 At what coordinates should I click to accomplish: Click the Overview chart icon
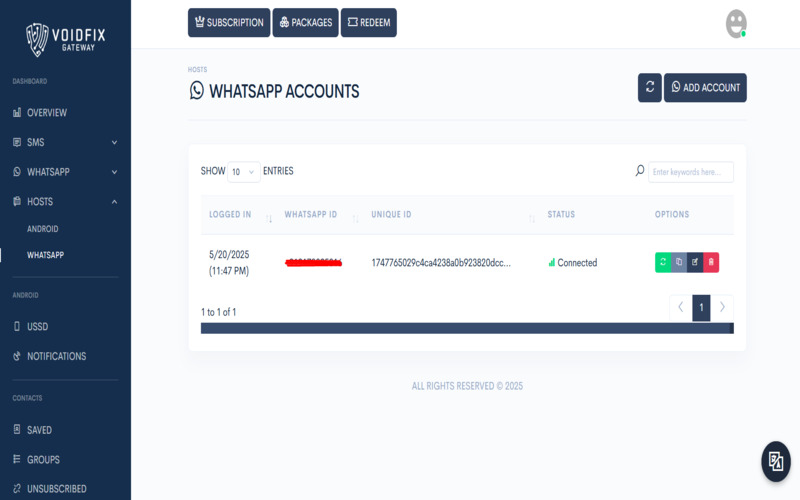(17, 112)
